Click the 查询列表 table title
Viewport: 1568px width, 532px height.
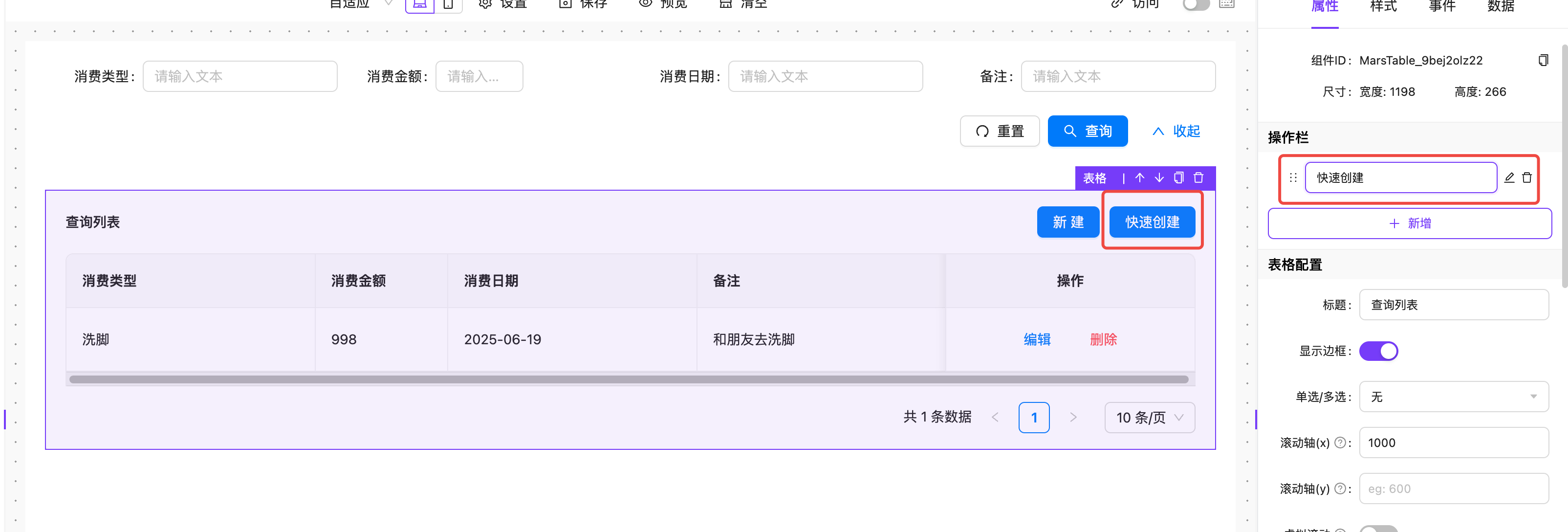point(92,222)
